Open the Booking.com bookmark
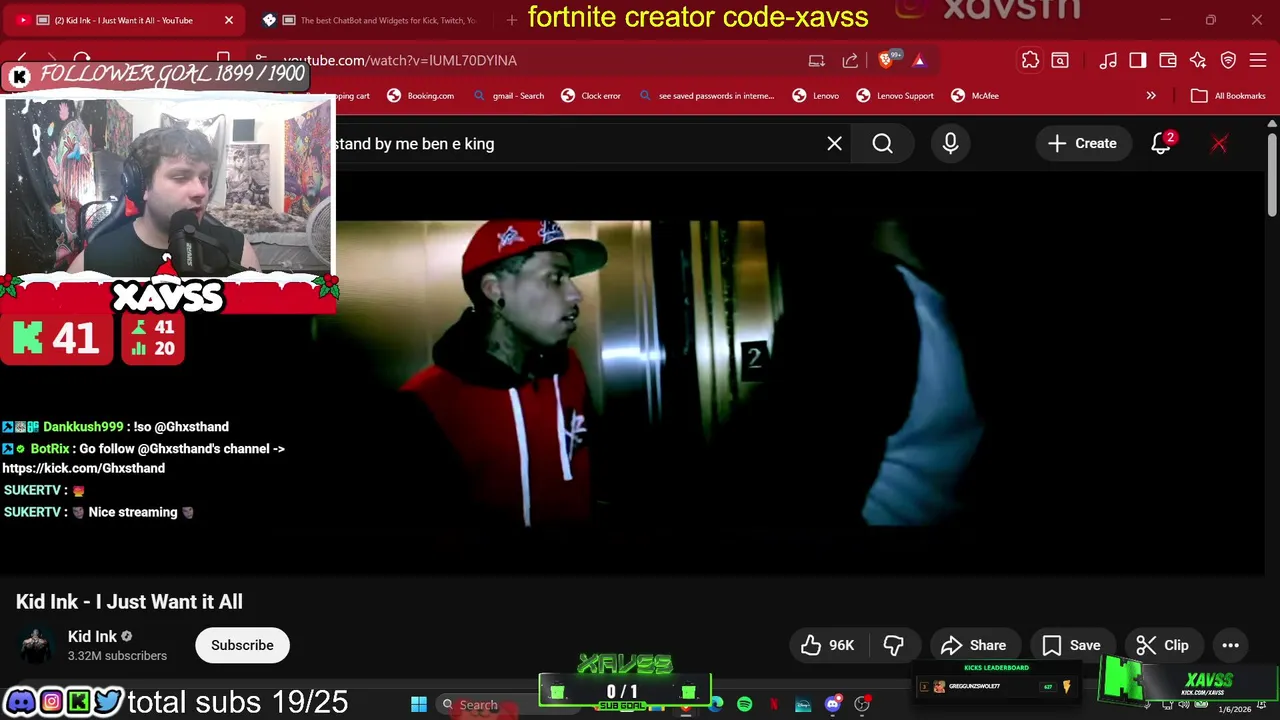Viewport: 1280px width, 720px height. (421, 96)
